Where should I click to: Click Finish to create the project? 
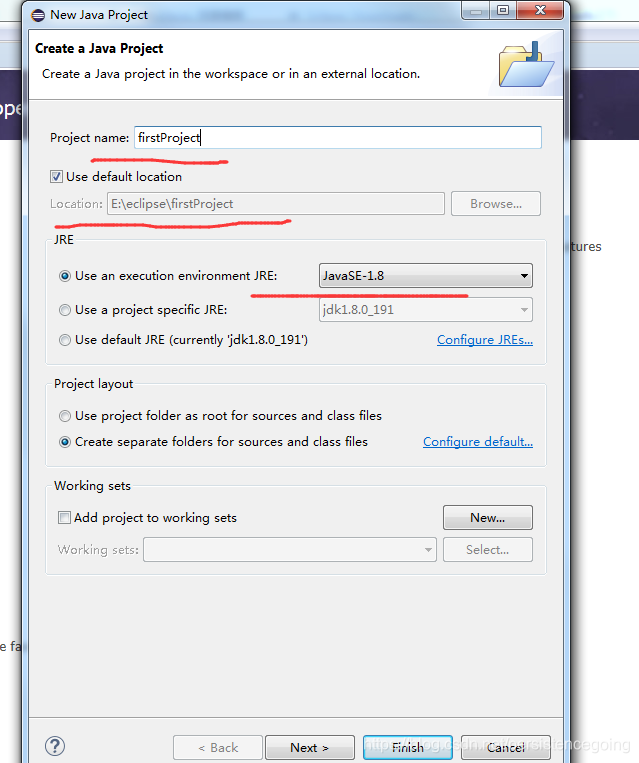point(408,747)
